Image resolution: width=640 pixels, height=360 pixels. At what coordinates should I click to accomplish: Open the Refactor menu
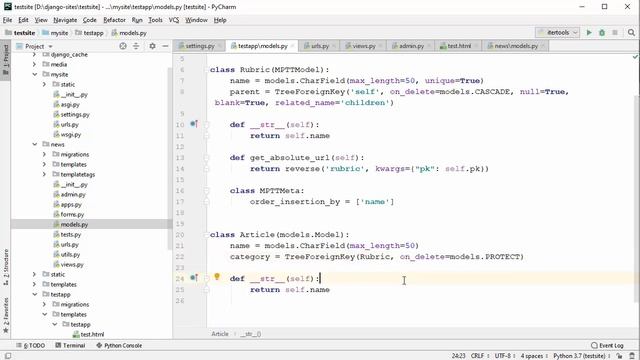[114, 20]
